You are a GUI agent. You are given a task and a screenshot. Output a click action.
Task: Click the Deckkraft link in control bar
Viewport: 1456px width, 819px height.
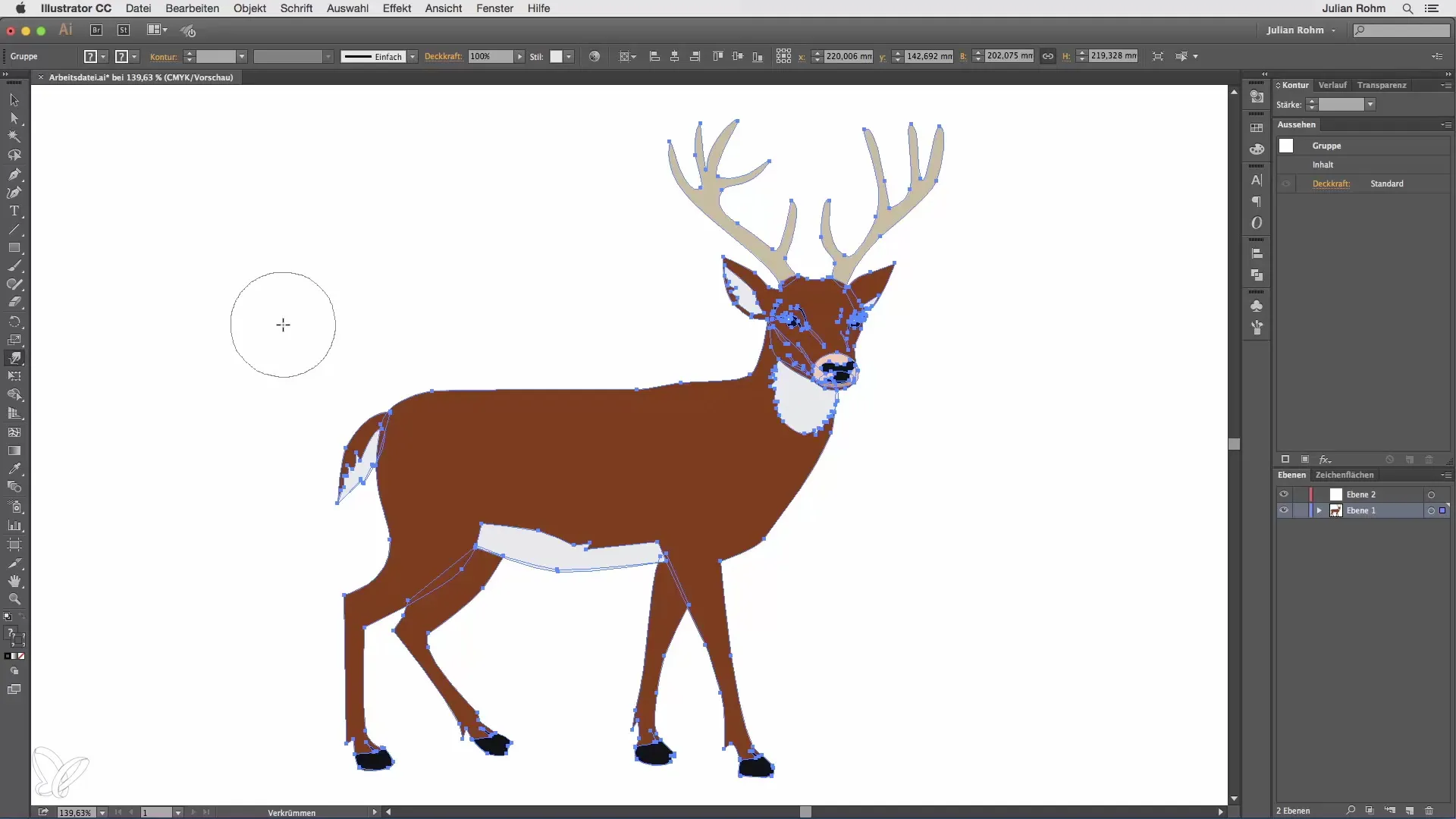click(x=443, y=57)
